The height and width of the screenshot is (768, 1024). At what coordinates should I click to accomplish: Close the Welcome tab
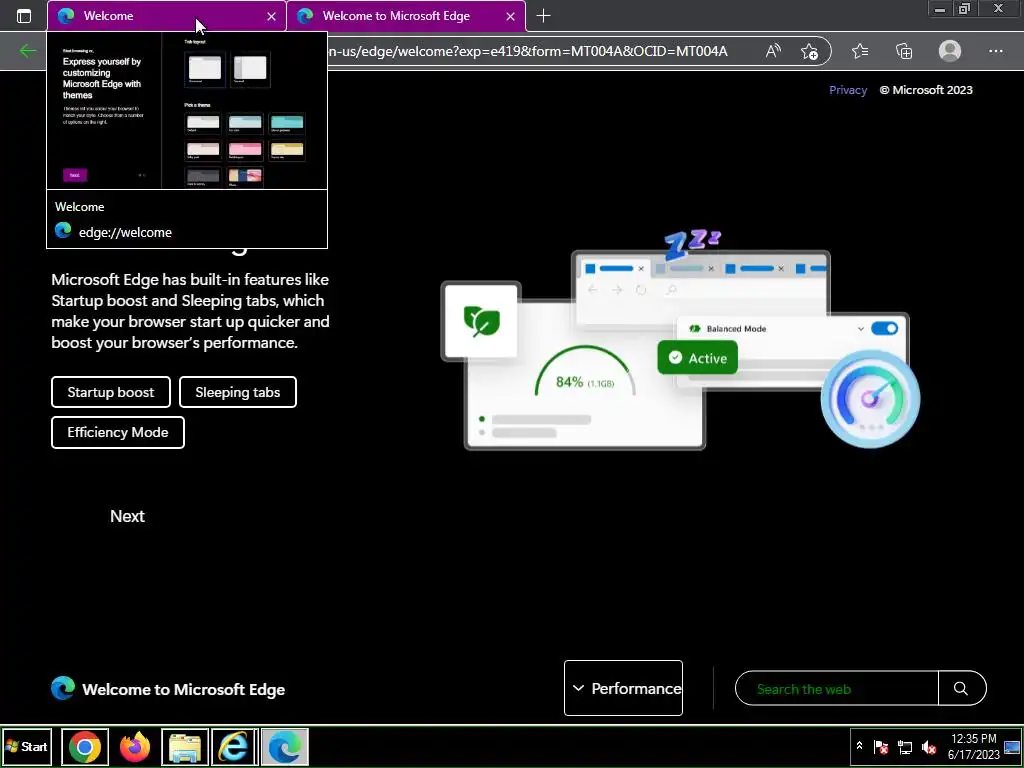click(x=271, y=16)
